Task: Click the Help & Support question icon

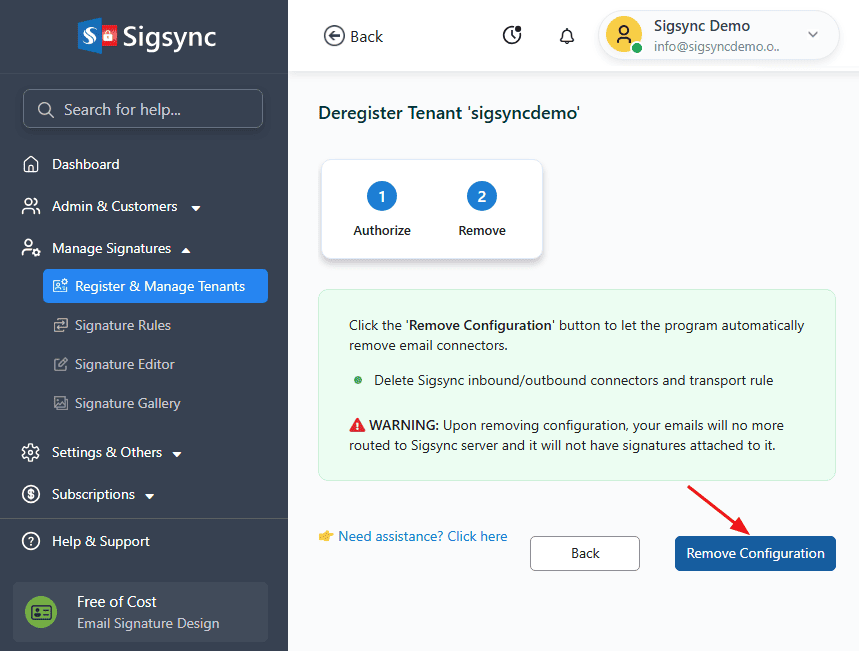Action: (32, 541)
